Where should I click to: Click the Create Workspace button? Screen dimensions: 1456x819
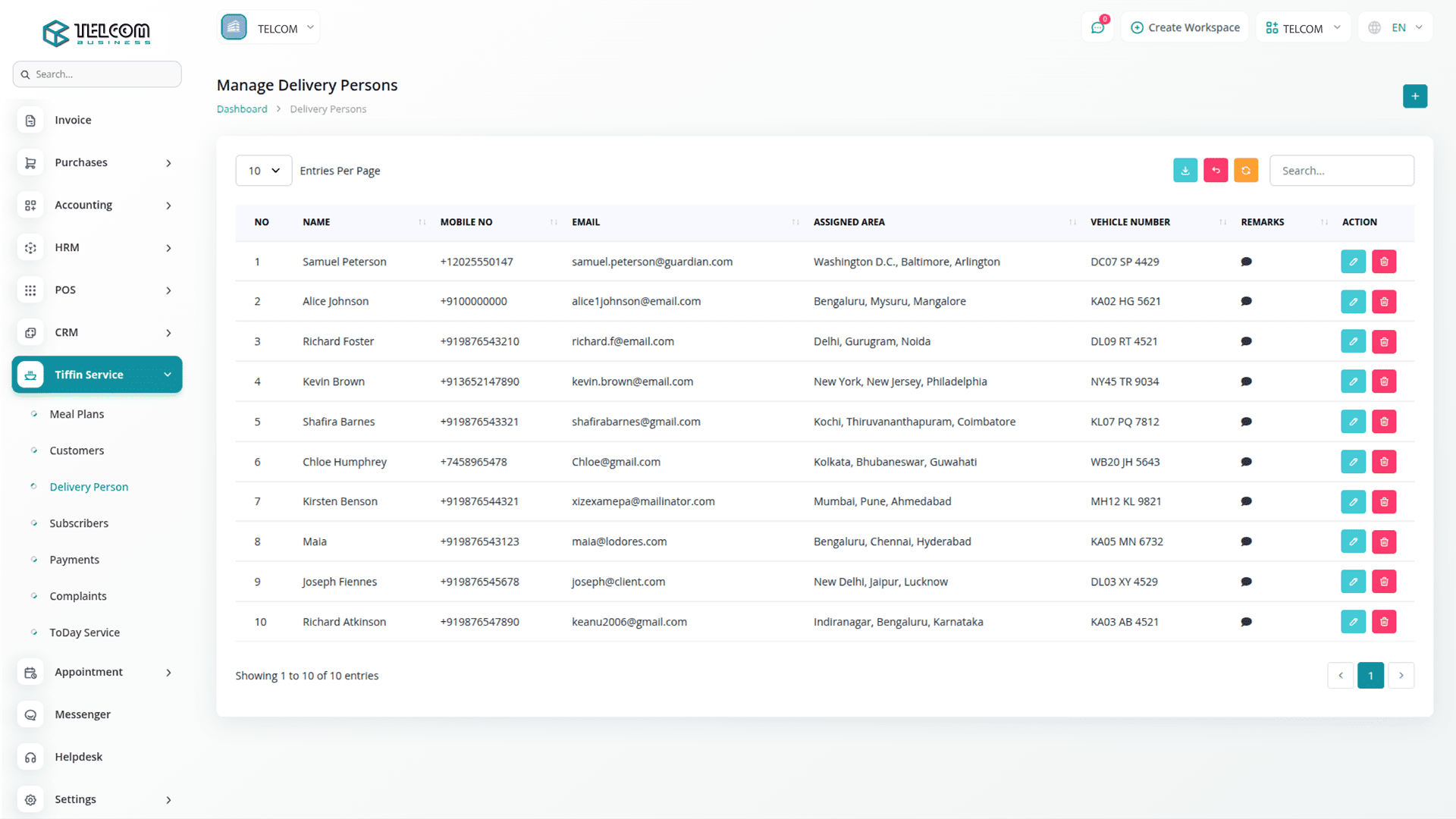point(1185,28)
